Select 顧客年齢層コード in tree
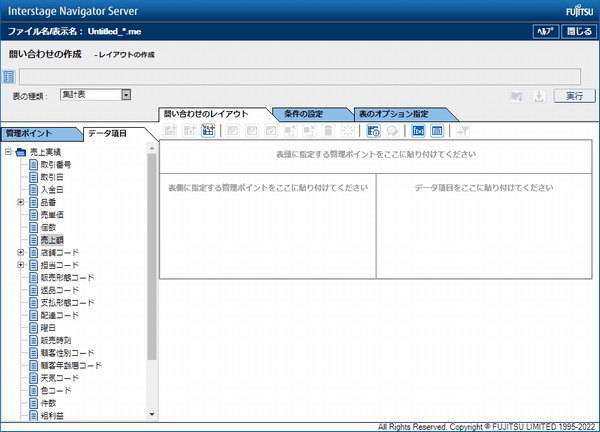The image size is (600, 432). (x=71, y=365)
